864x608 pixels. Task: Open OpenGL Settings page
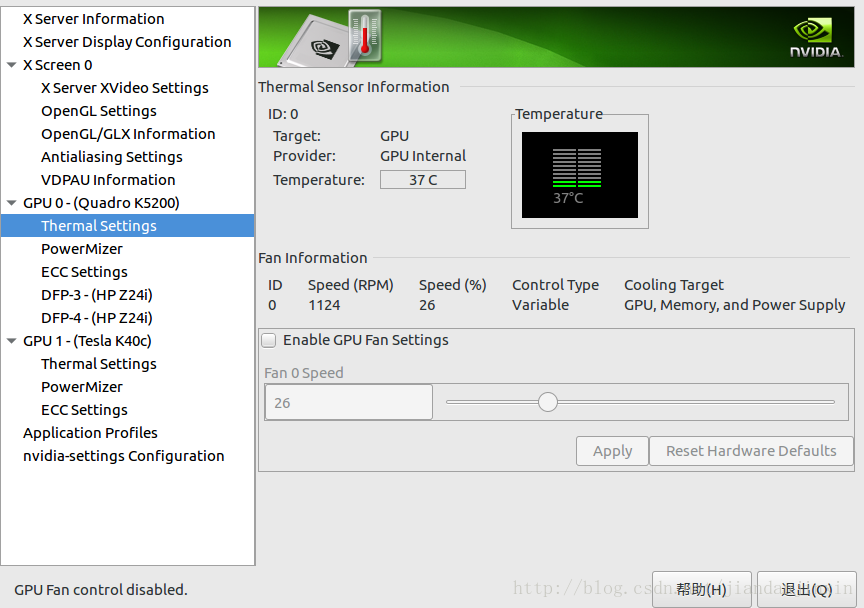pos(99,111)
